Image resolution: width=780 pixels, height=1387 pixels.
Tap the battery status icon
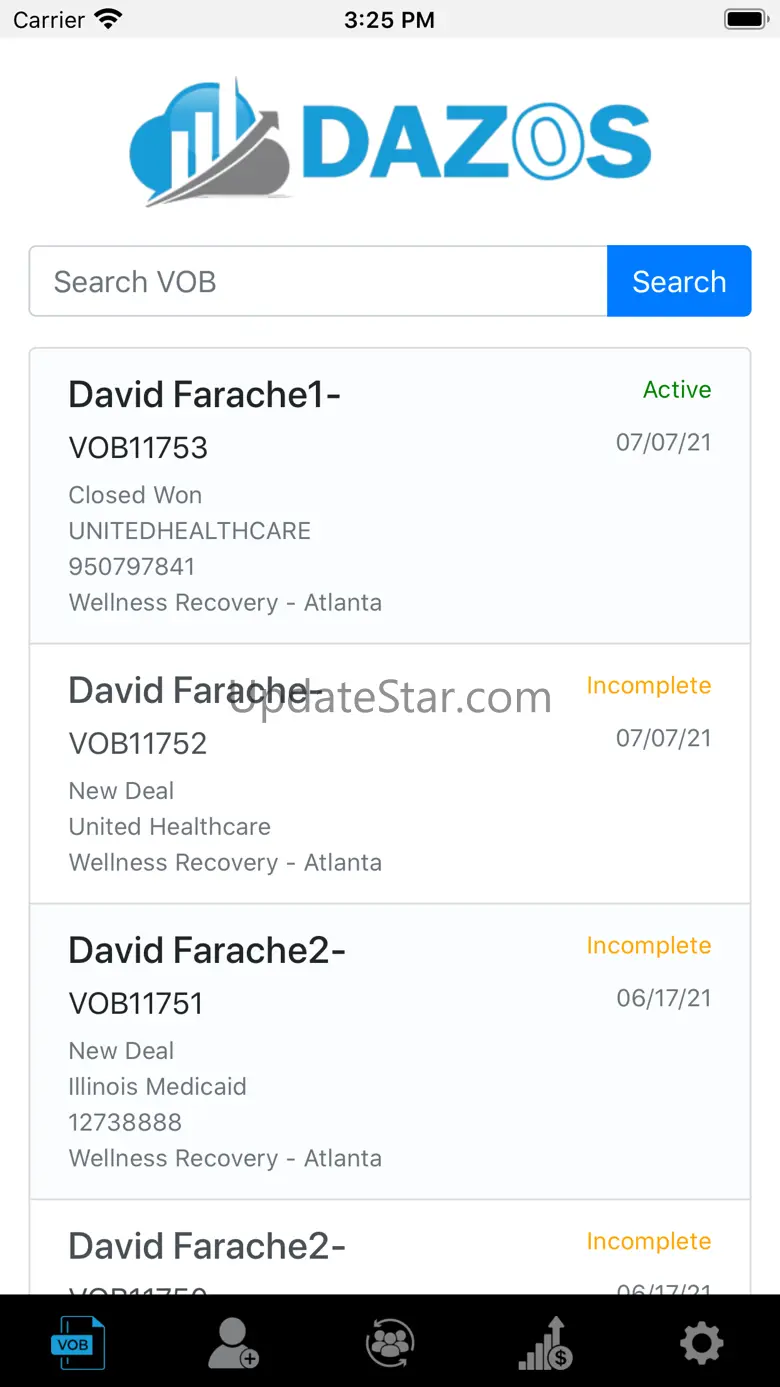click(745, 19)
